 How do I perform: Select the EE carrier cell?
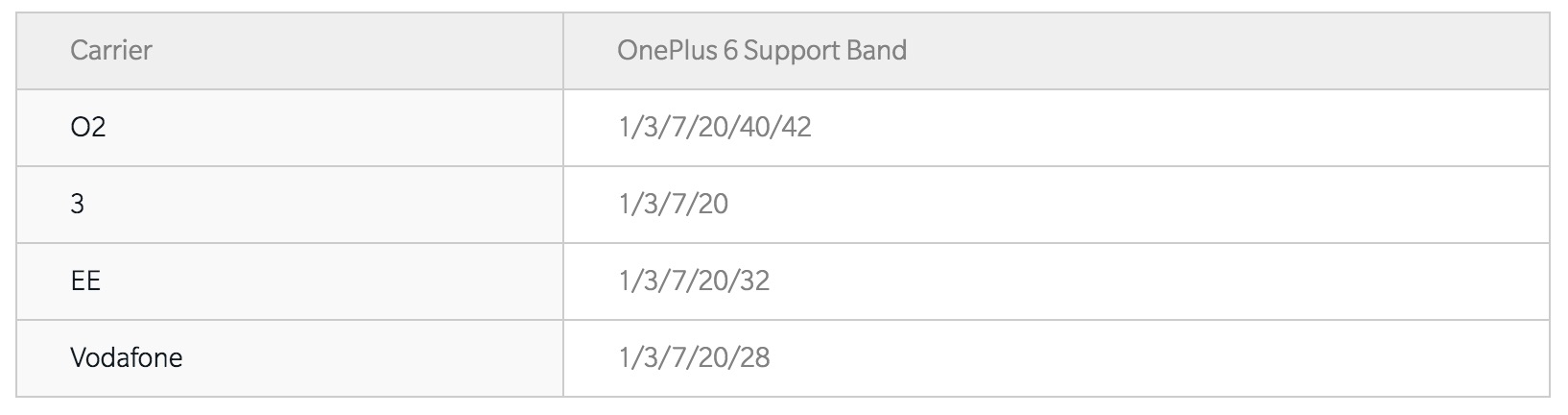[85, 281]
